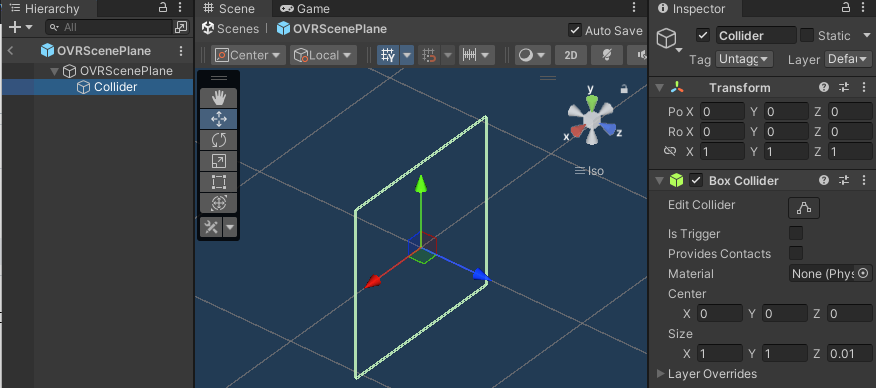
Task: Open the Center pivot mode dropdown
Action: (x=249, y=55)
